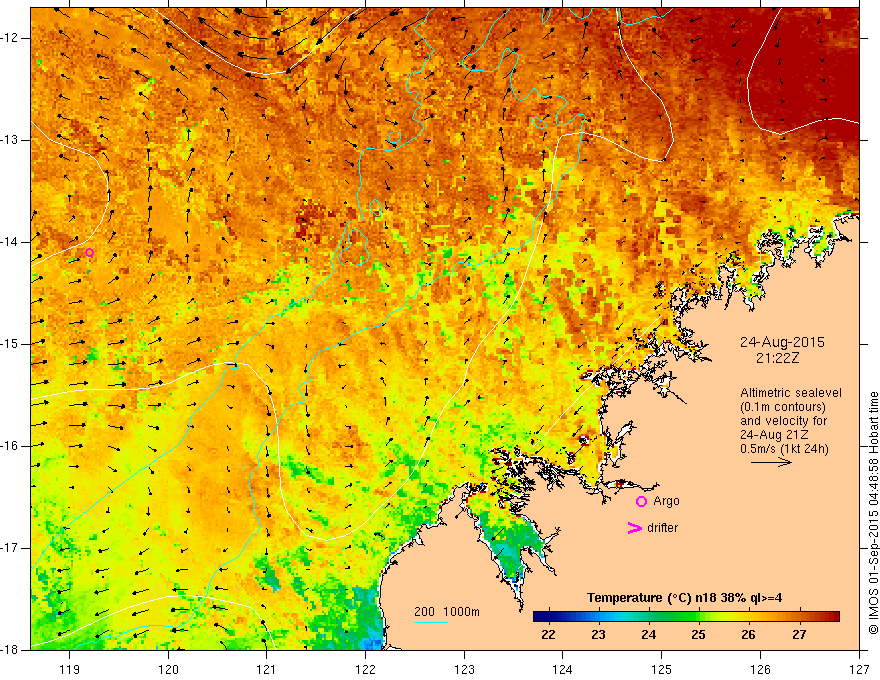Click the longitude axis label 127
The width and height of the screenshot is (880, 680).
859,669
